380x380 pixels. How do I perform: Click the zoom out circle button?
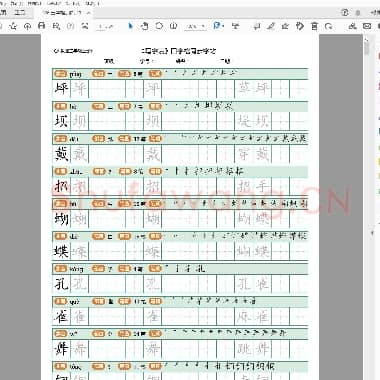click(x=159, y=26)
